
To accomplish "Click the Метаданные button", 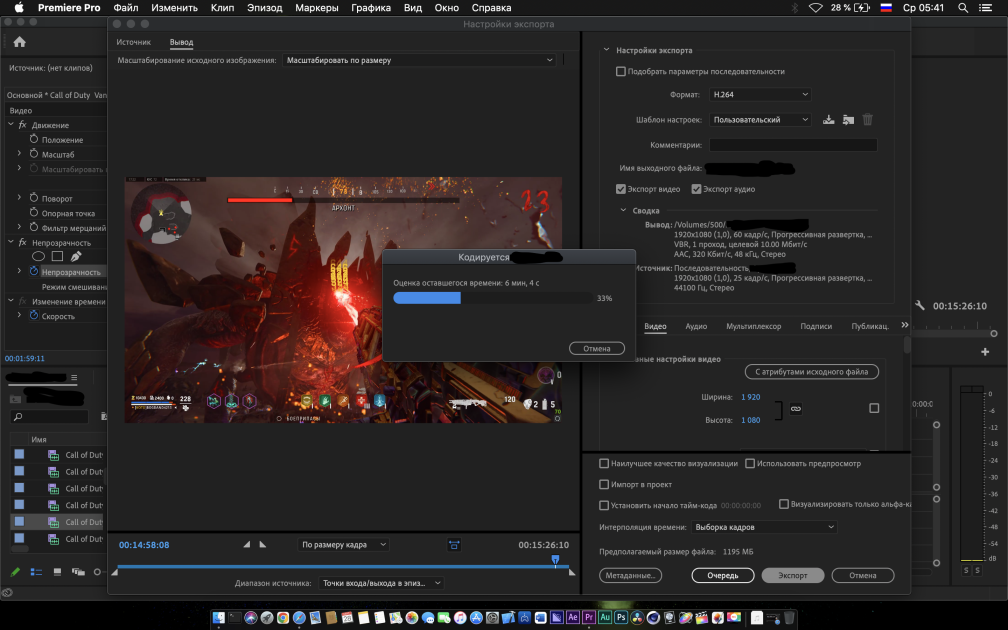I will (x=630, y=575).
